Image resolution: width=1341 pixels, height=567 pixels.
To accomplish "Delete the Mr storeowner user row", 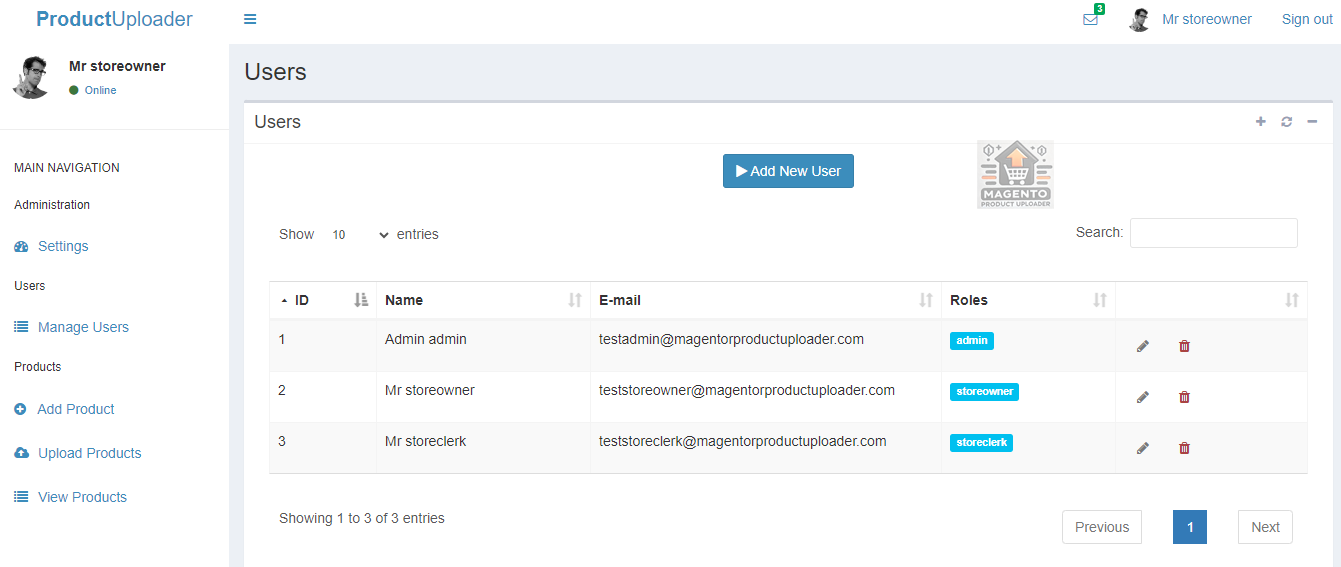I will point(1184,397).
